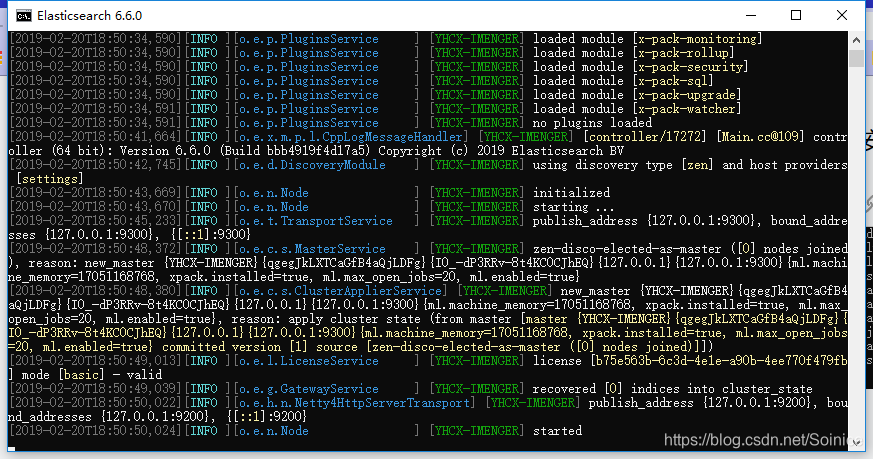873x459 pixels.
Task: Click the '[controller/17272]' text
Action: (644, 136)
